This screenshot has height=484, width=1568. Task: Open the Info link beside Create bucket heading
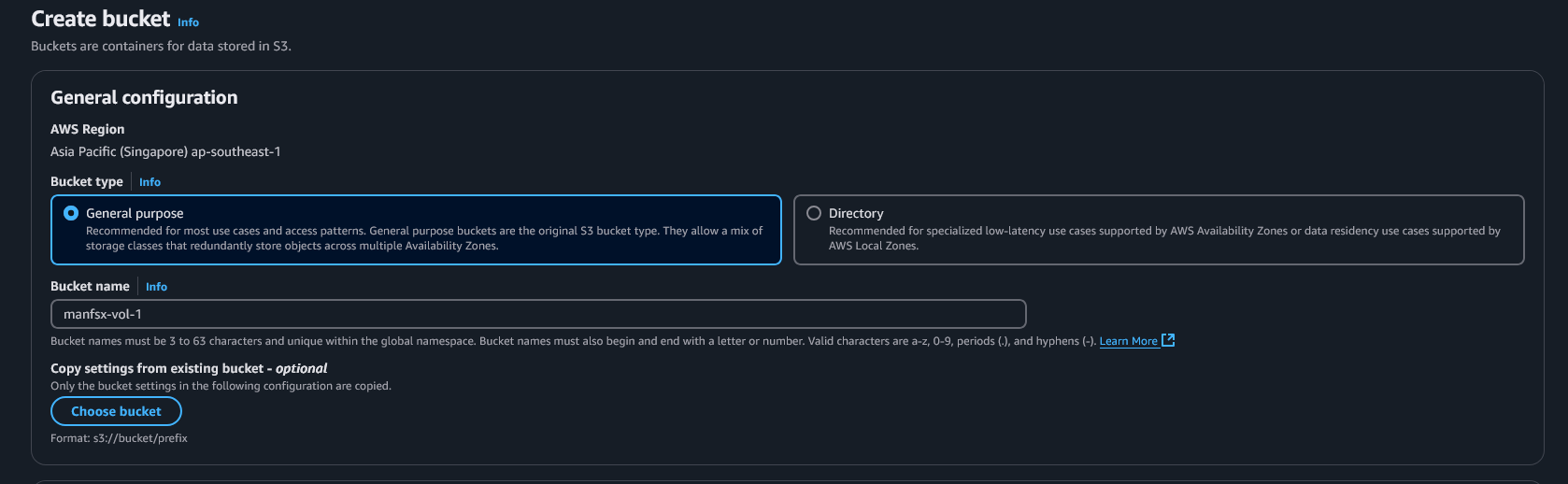pyautogui.click(x=188, y=22)
